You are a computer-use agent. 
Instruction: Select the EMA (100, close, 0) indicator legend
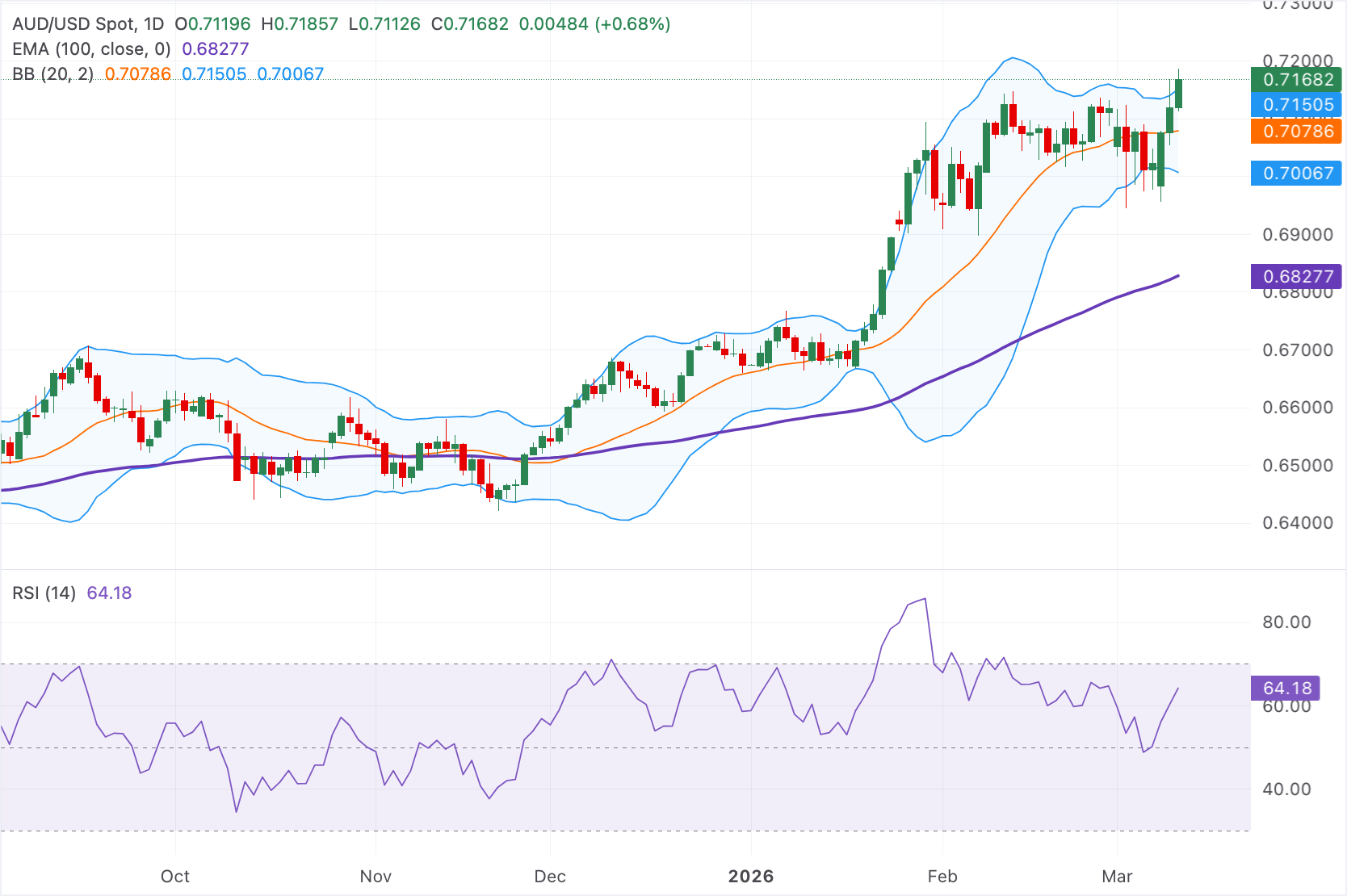tap(90, 48)
